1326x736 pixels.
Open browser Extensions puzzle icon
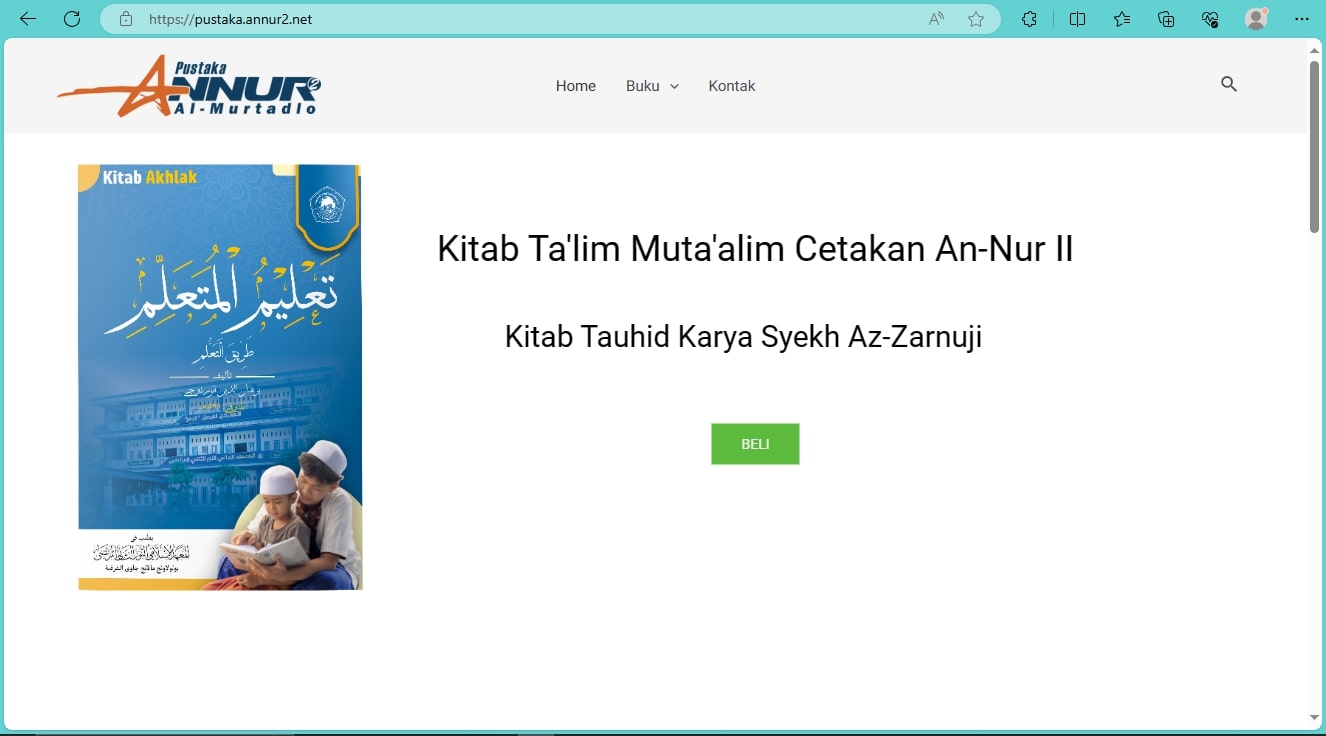point(1029,19)
